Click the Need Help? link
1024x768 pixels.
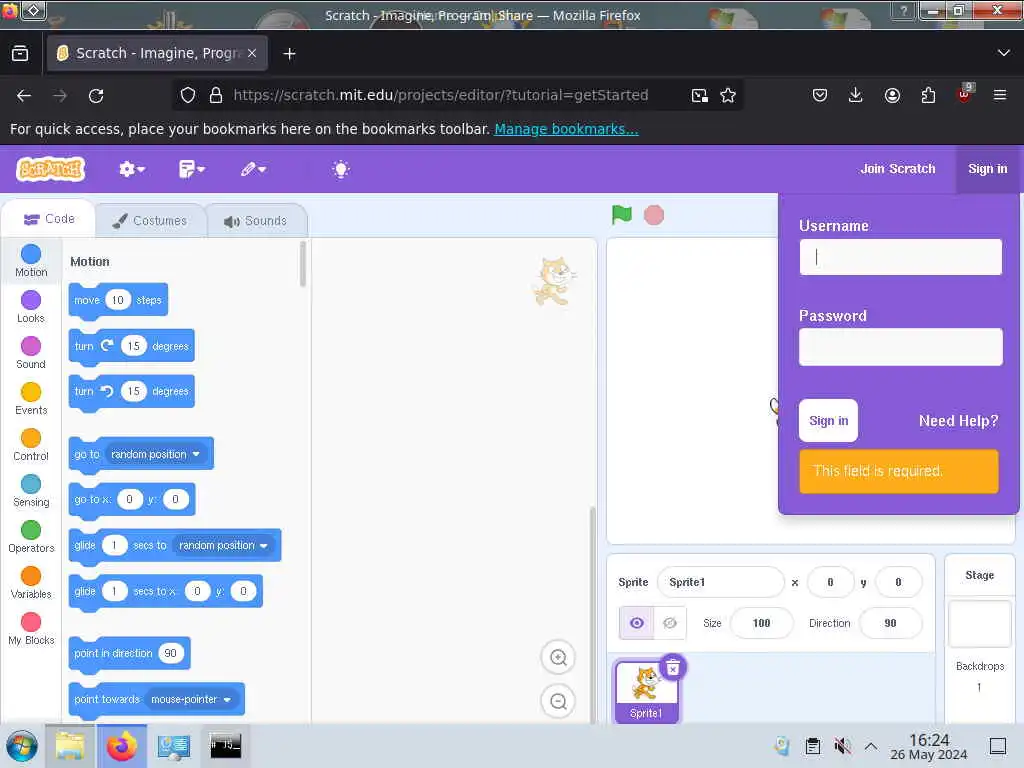pos(958,421)
